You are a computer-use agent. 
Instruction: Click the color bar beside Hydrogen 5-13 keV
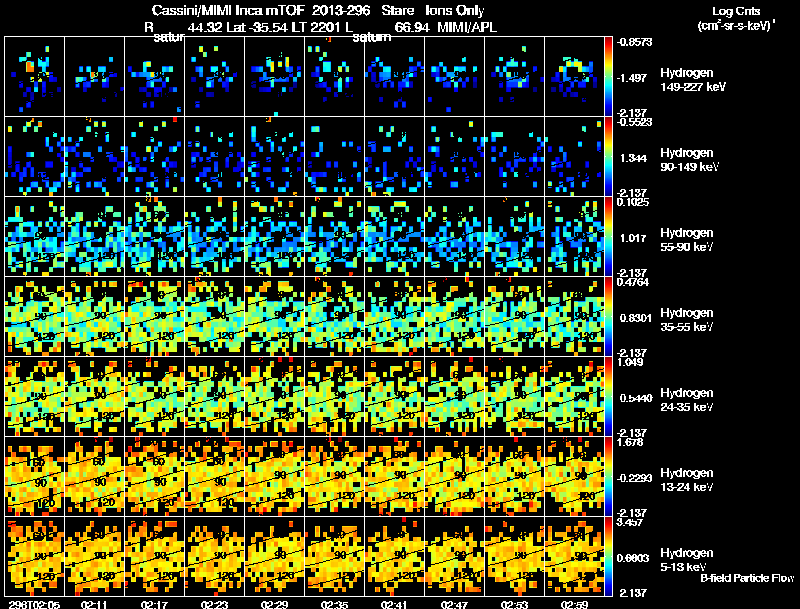point(608,557)
